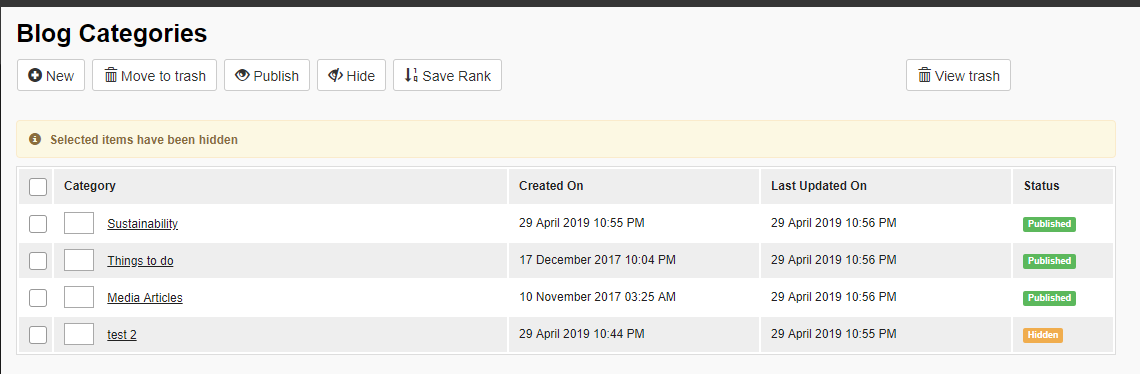Click the trash icon on View trash
This screenshot has width=1140, height=374.
tap(924, 76)
